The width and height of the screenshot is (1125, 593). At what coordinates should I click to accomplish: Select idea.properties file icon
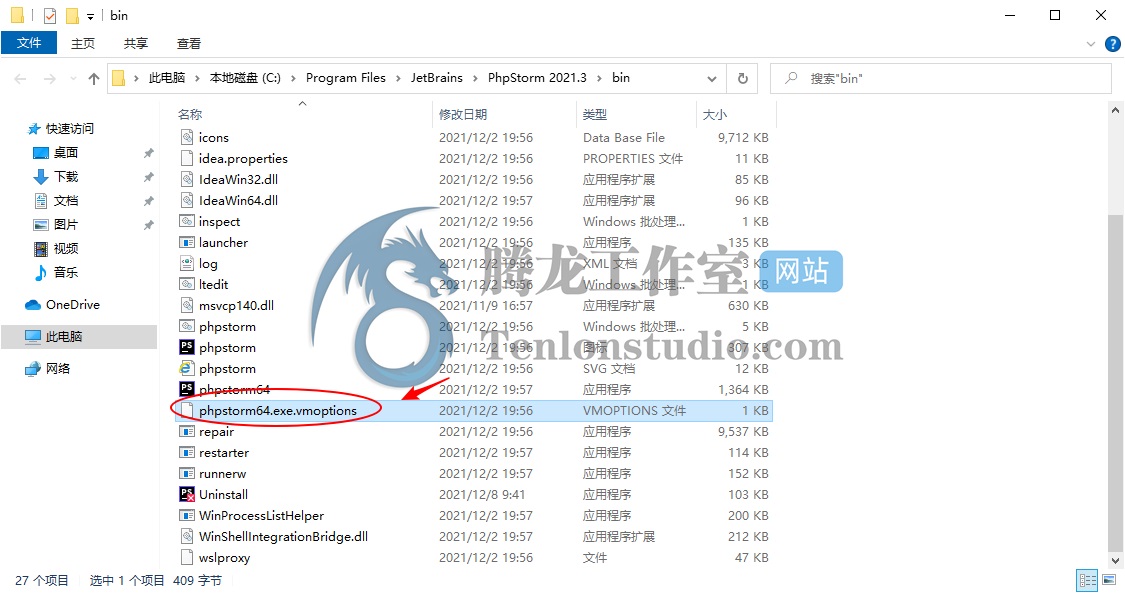pyautogui.click(x=187, y=158)
